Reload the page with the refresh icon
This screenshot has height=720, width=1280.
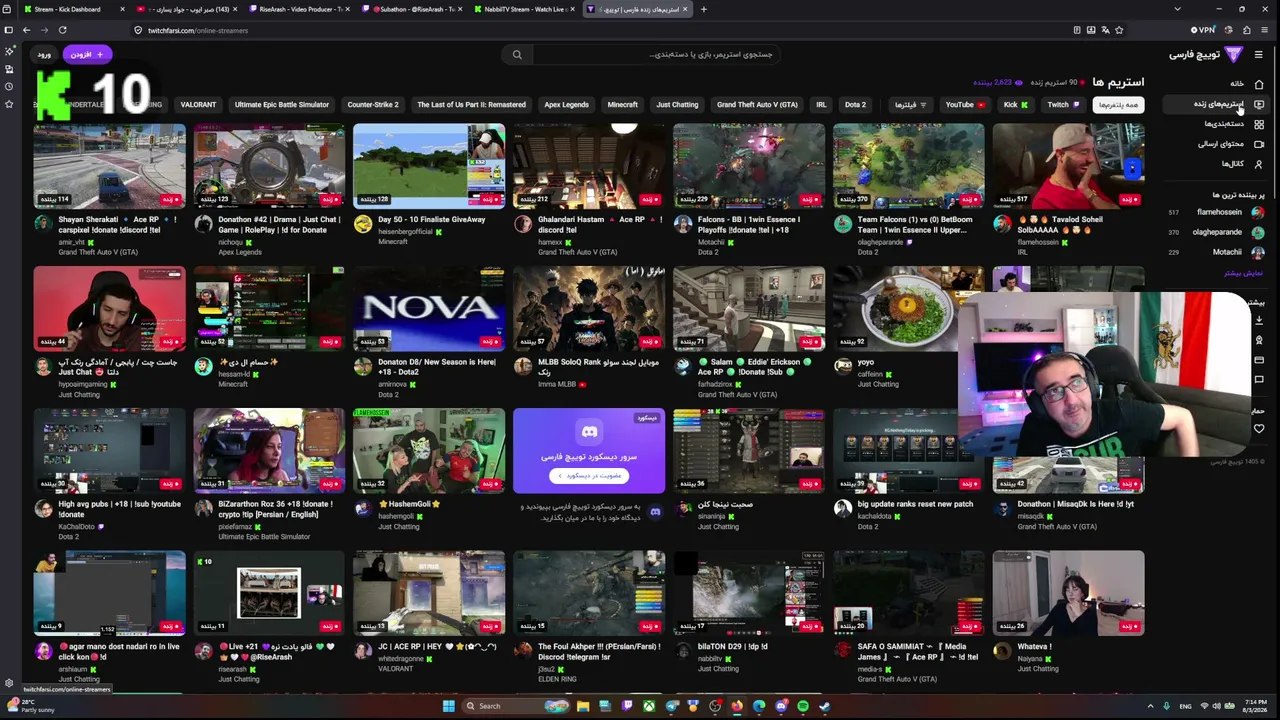(x=62, y=30)
